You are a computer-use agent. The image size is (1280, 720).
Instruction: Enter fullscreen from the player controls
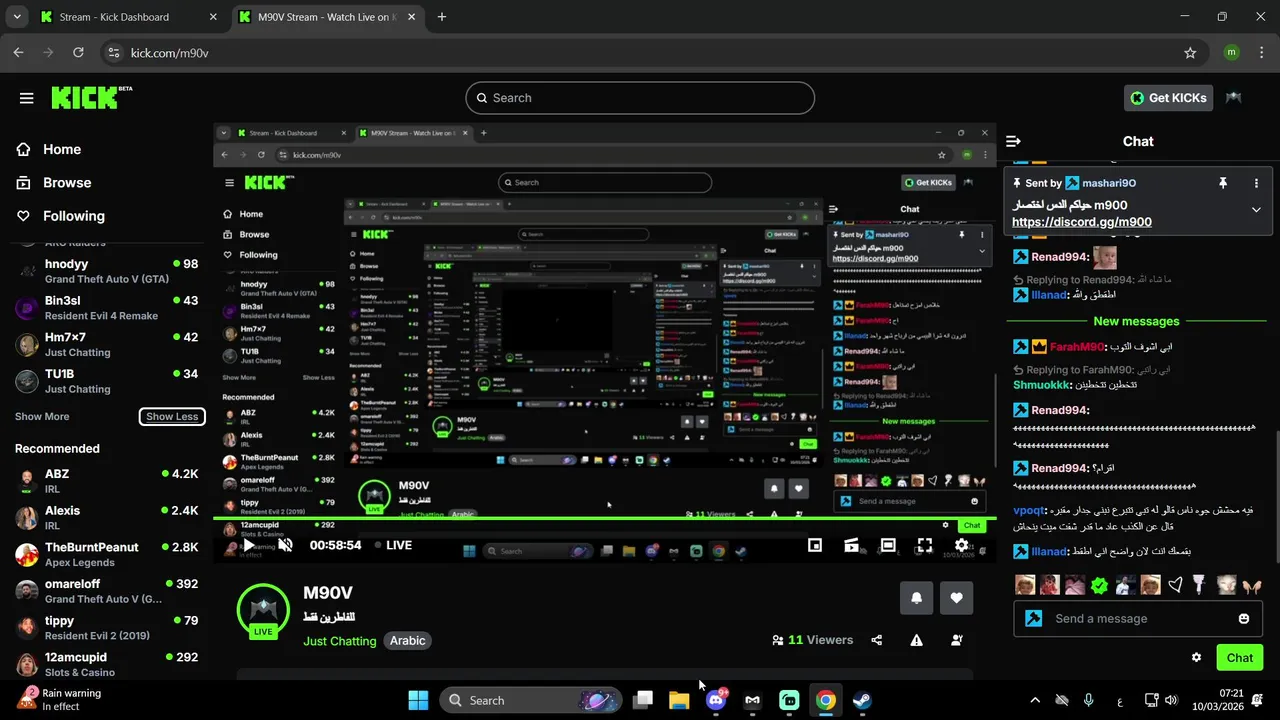pyautogui.click(x=925, y=545)
